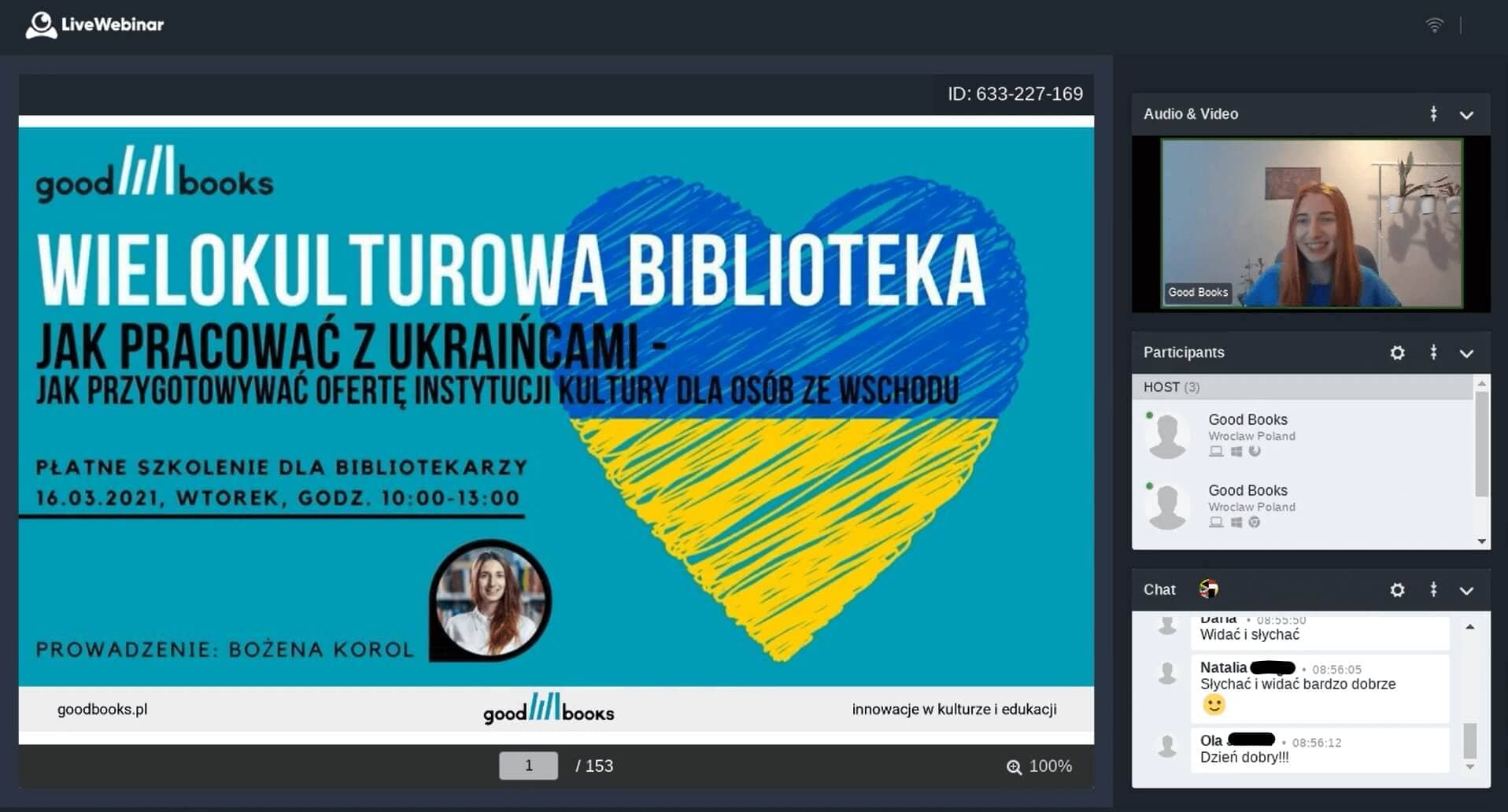Image resolution: width=1508 pixels, height=812 pixels.
Task: Click chat scroll down arrow
Action: [1469, 766]
